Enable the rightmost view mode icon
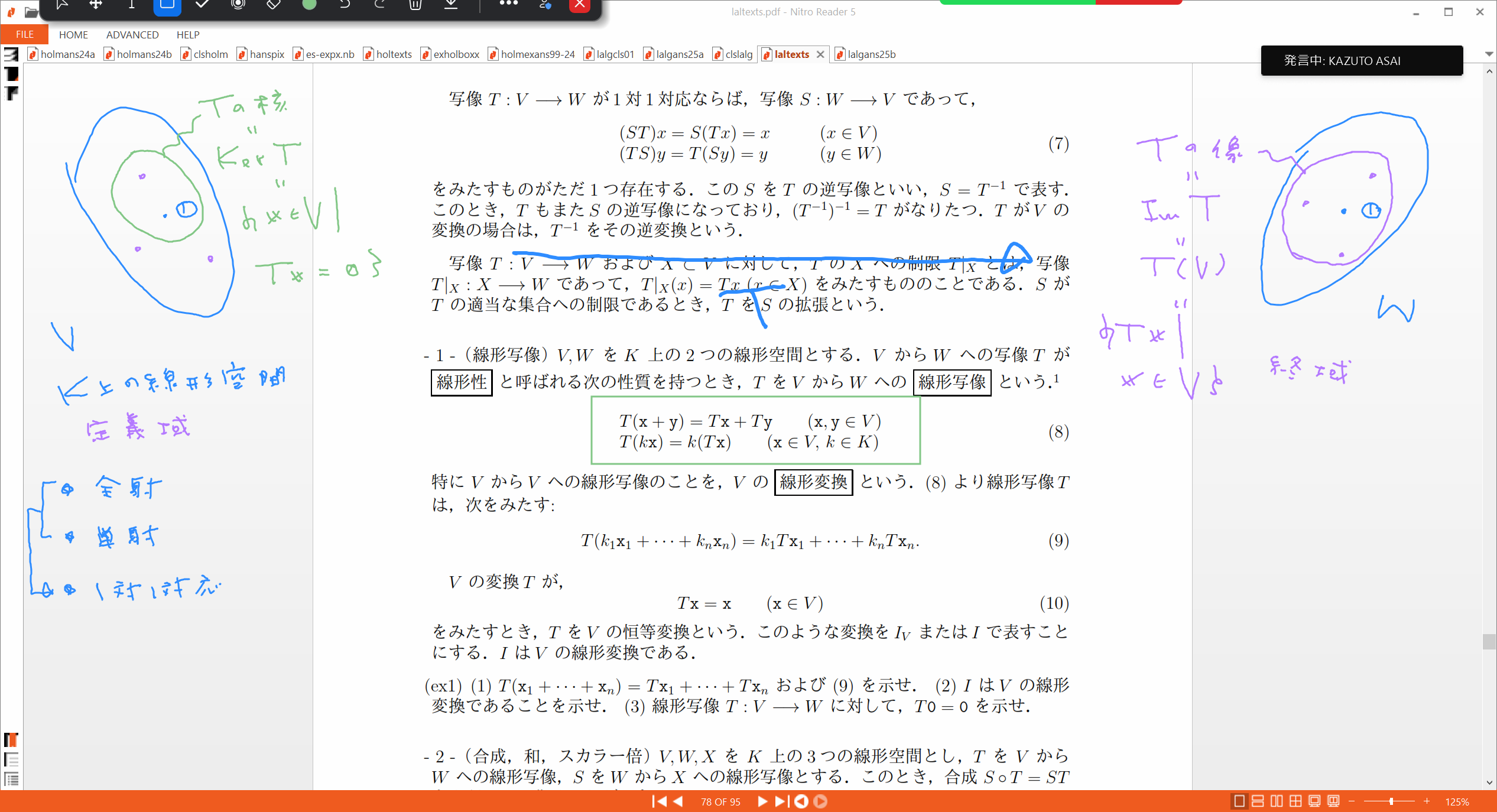 coord(1333,801)
